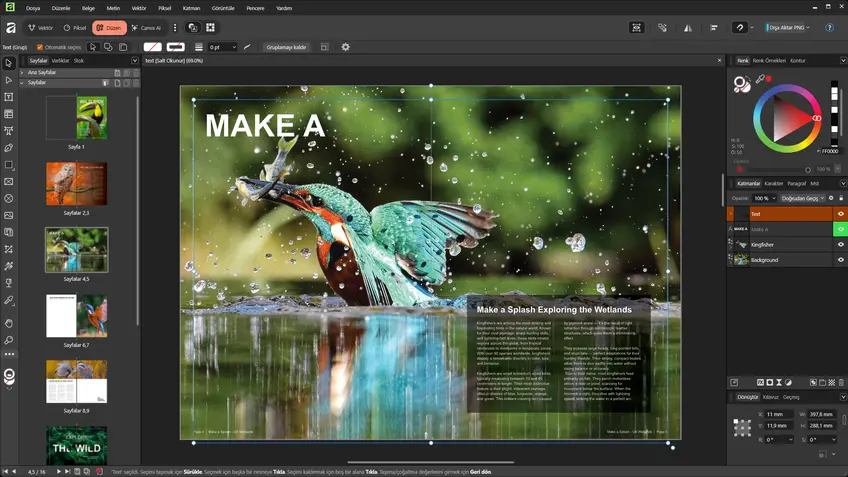The width and height of the screenshot is (848, 477).
Task: Expand the Ana Sayfalar section
Action: [x=22, y=72]
